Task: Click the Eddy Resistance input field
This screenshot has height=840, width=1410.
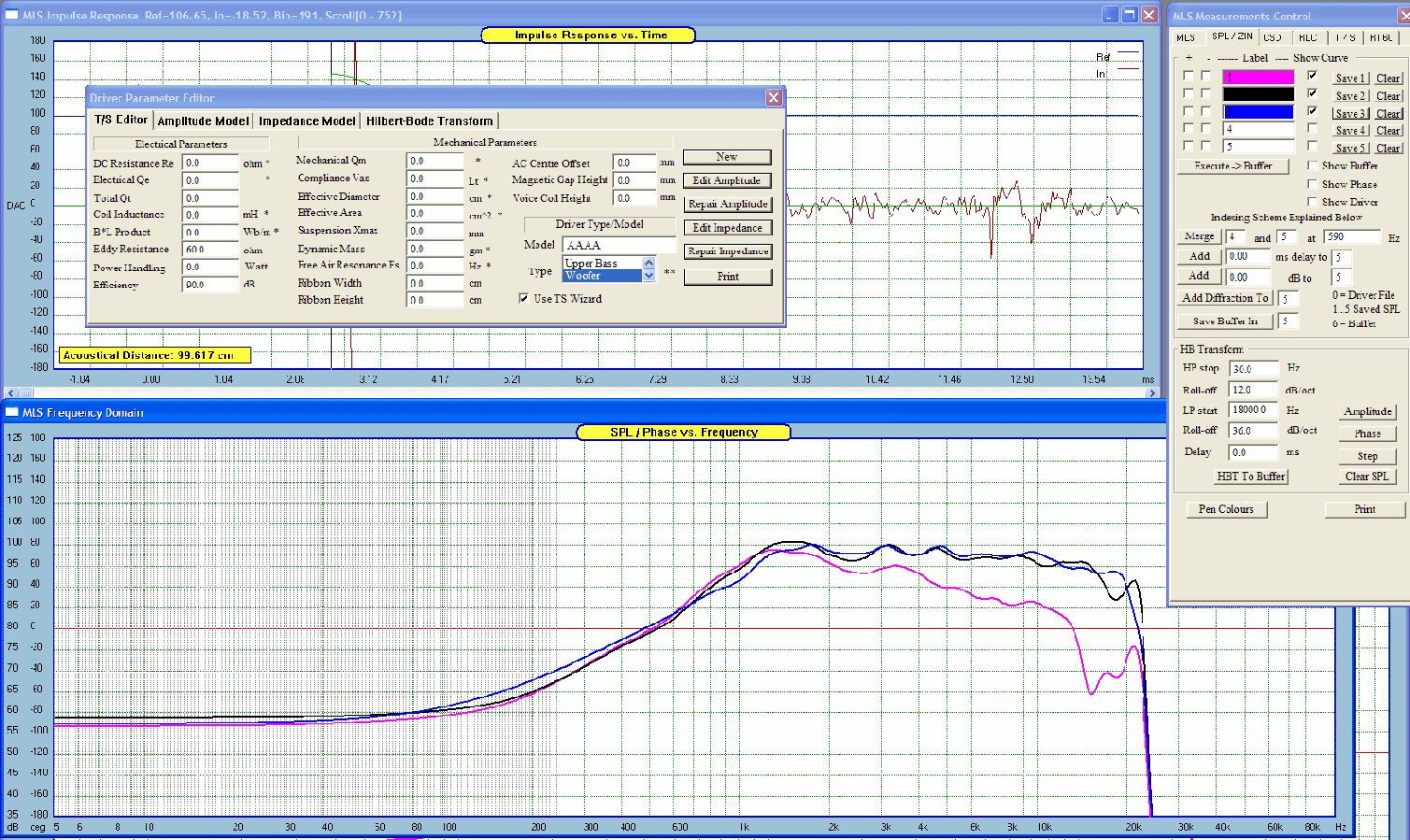Action: tap(211, 249)
